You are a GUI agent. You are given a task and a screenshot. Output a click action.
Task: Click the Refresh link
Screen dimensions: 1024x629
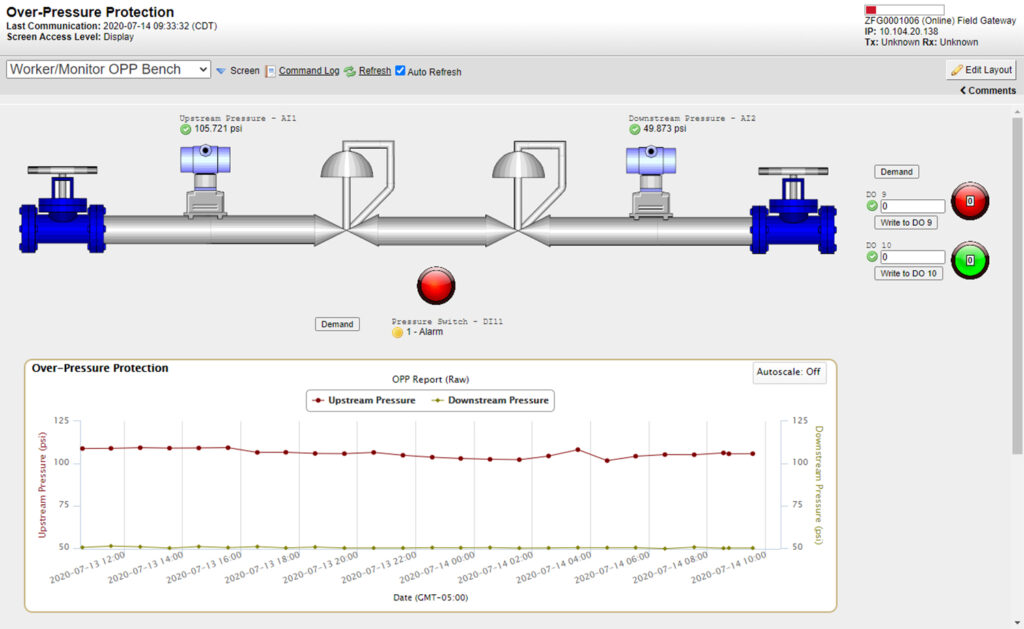click(x=374, y=71)
